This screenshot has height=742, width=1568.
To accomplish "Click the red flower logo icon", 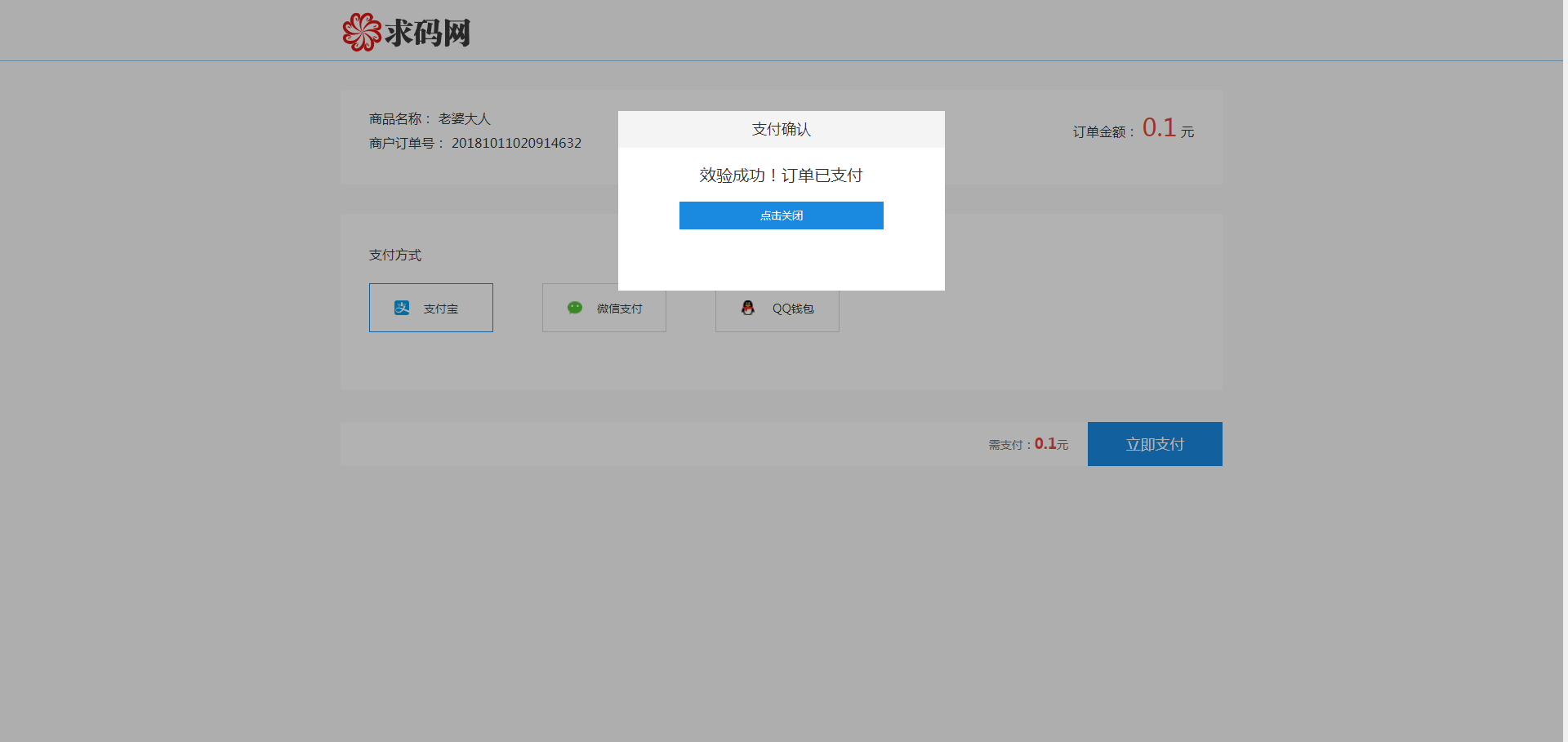I will [361, 33].
